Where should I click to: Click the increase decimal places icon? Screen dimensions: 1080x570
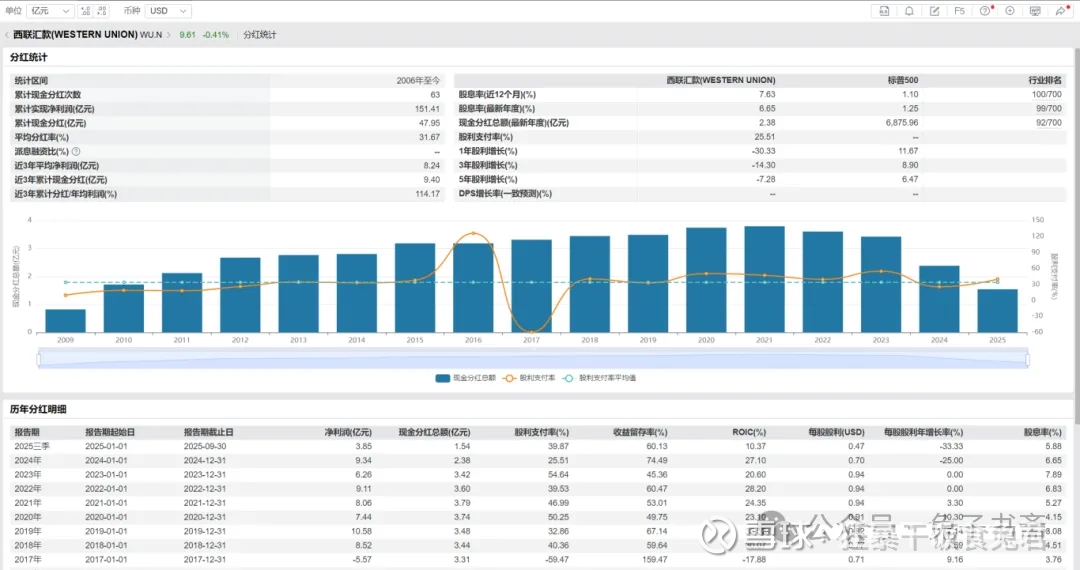85,10
